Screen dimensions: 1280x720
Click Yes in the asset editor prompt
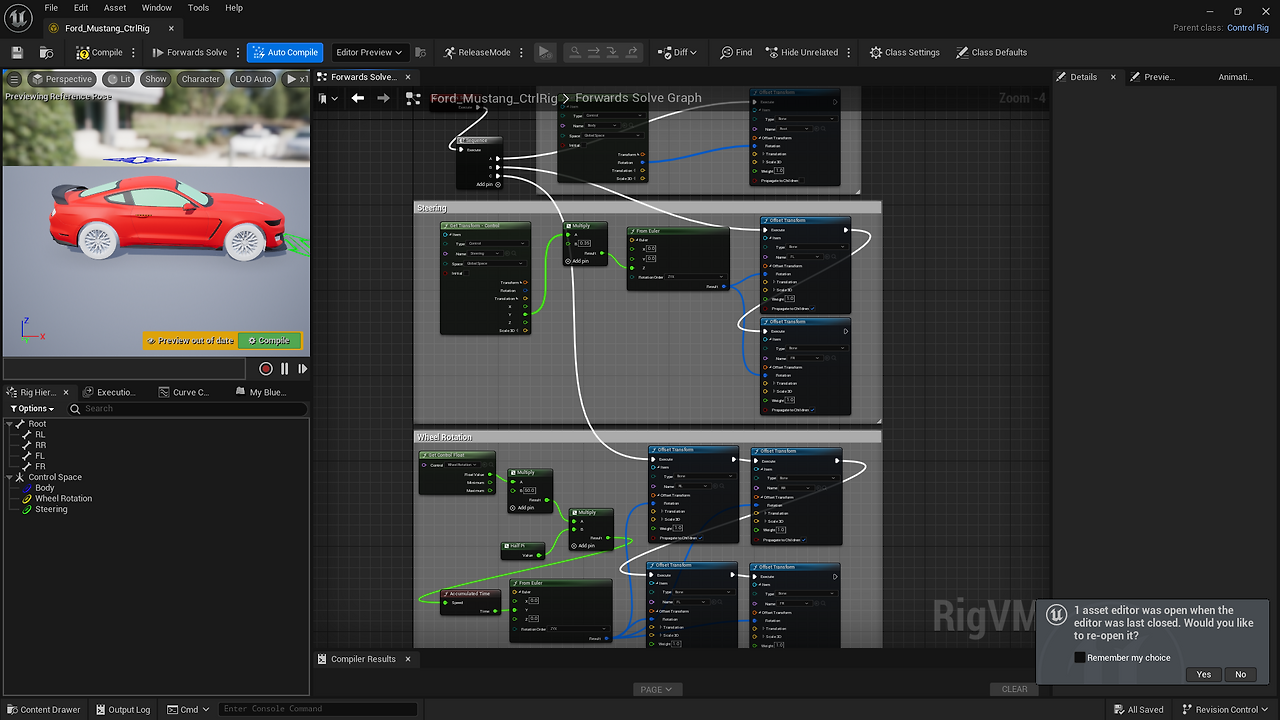[x=1203, y=674]
